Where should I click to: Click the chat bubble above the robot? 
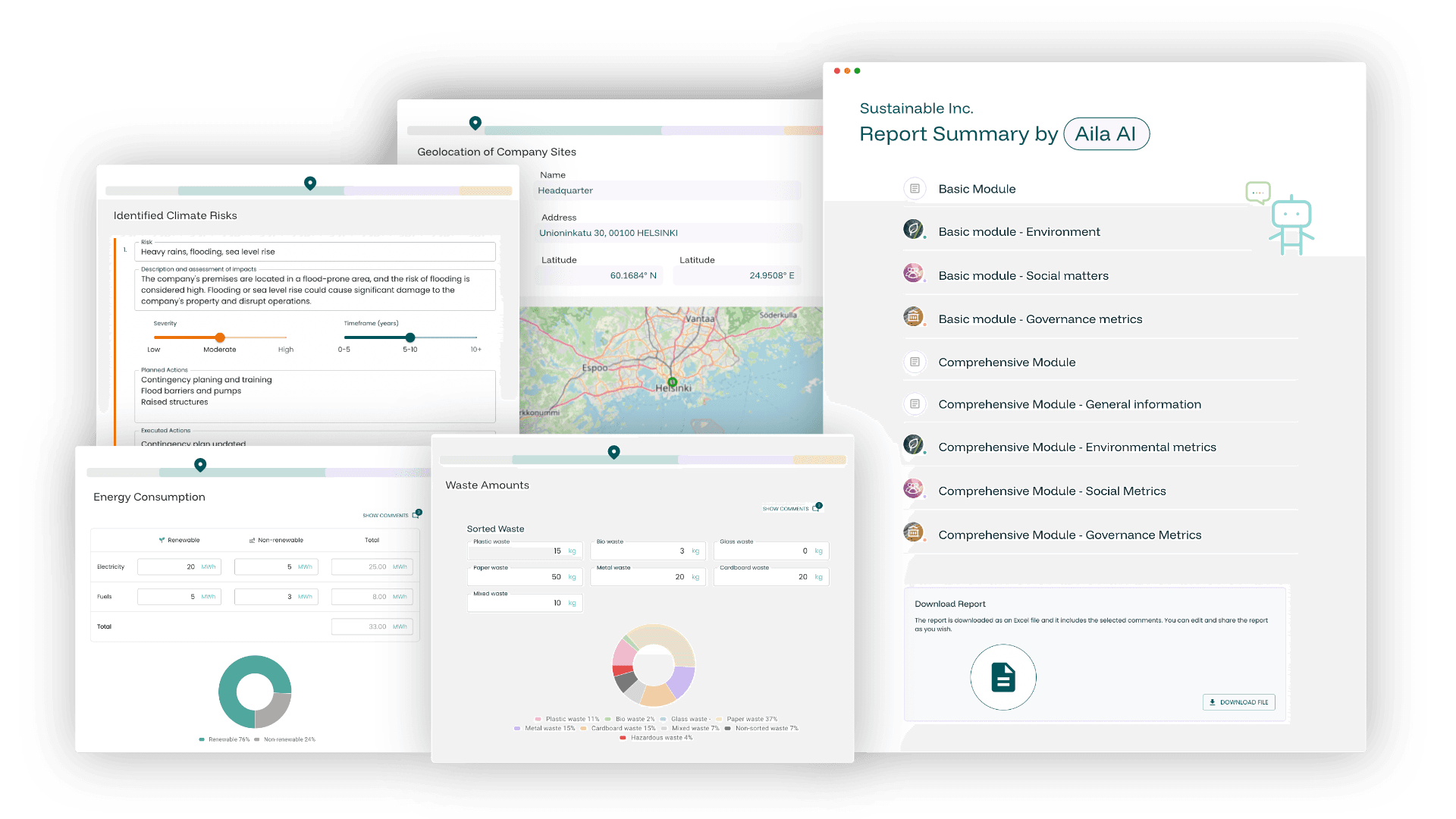(1258, 192)
